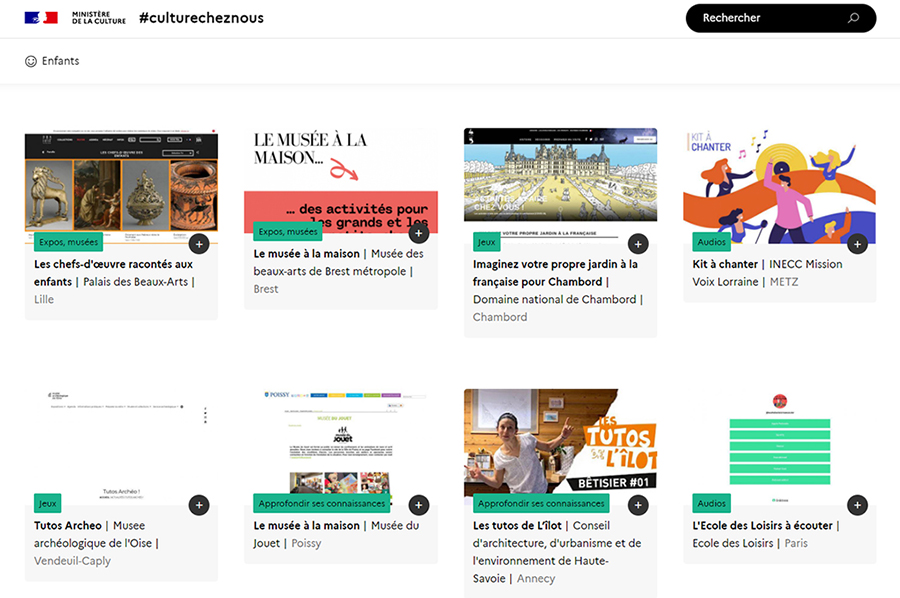Screen dimensions: 900x598
Task: Click Jeux tag on Tutos Archeo card
Action: point(48,503)
